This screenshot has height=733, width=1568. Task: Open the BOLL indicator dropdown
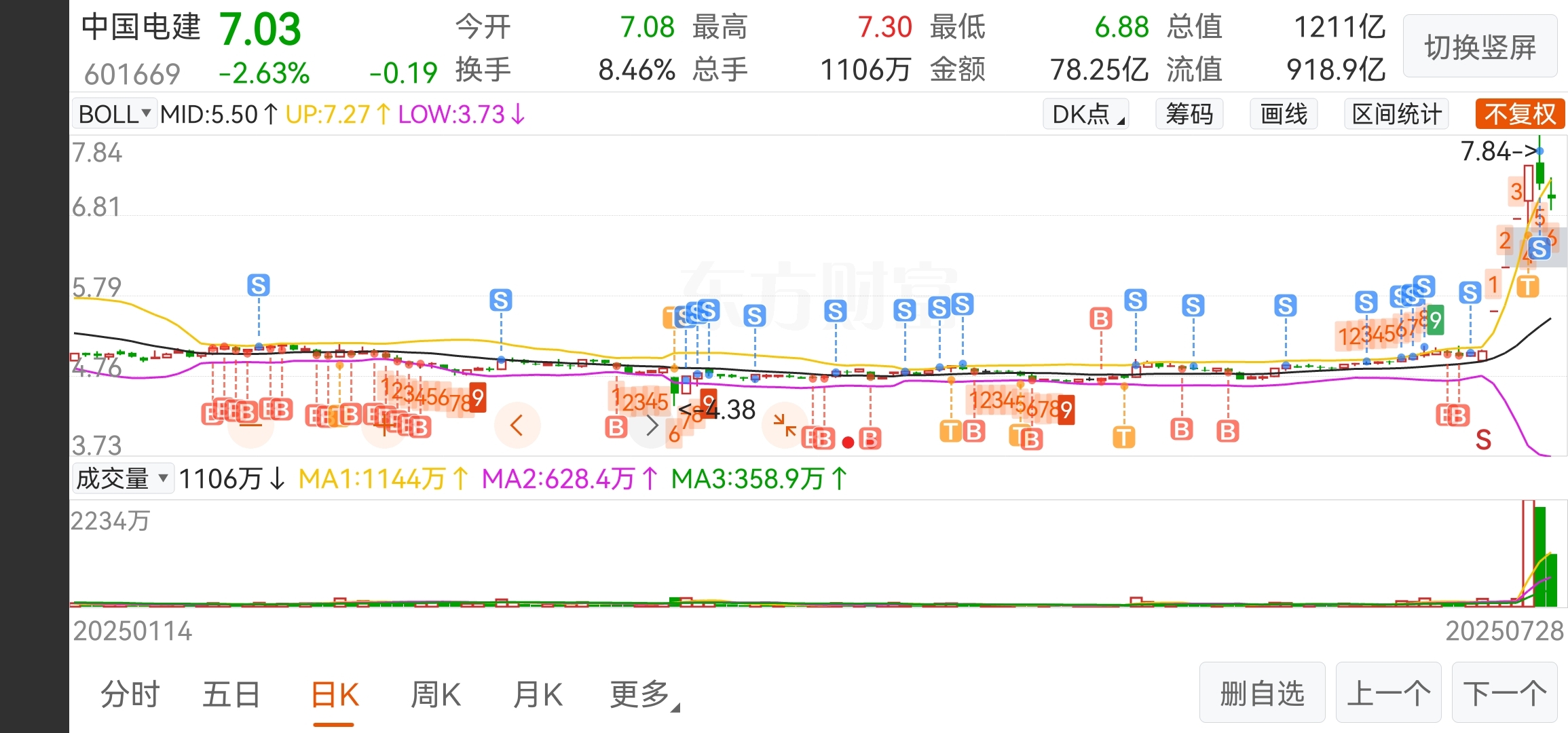click(x=115, y=114)
